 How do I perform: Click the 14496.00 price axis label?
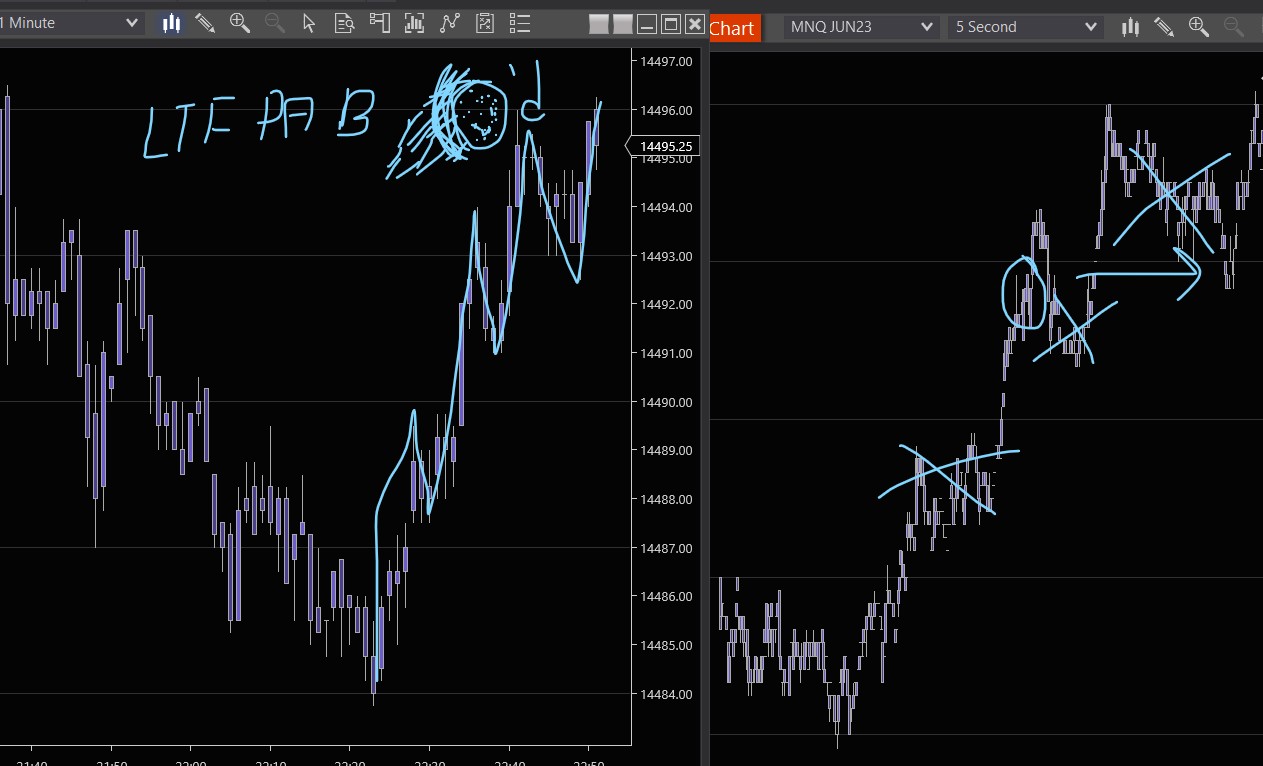tap(666, 110)
